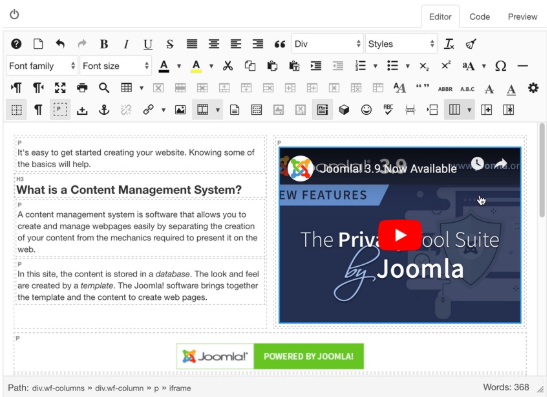Insert an emoticon smiley

(x=366, y=110)
